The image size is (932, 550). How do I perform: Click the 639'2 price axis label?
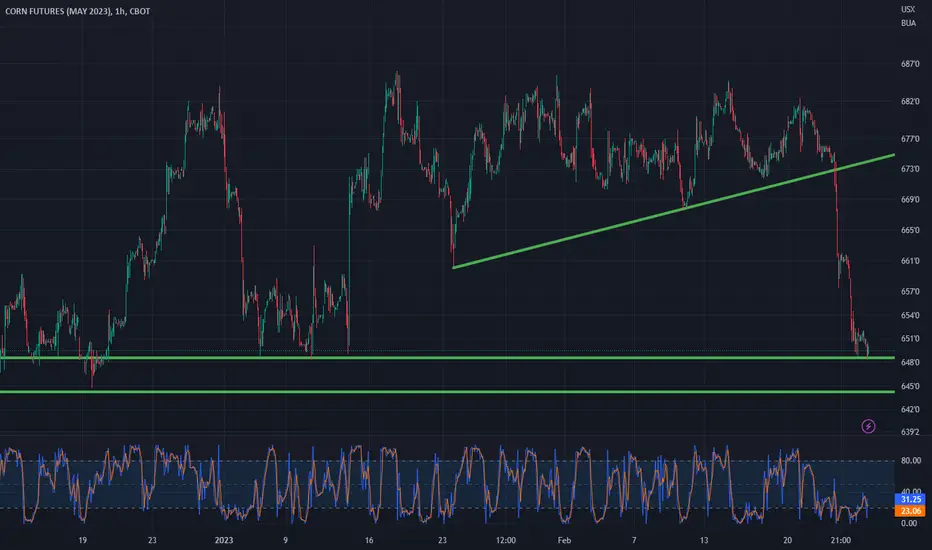(x=910, y=432)
